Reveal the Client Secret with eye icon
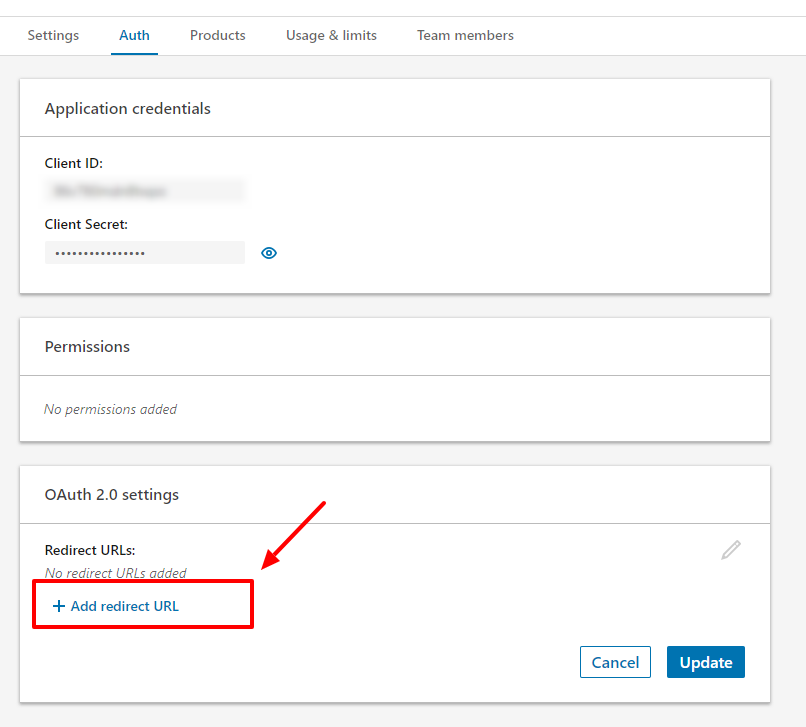 point(268,253)
